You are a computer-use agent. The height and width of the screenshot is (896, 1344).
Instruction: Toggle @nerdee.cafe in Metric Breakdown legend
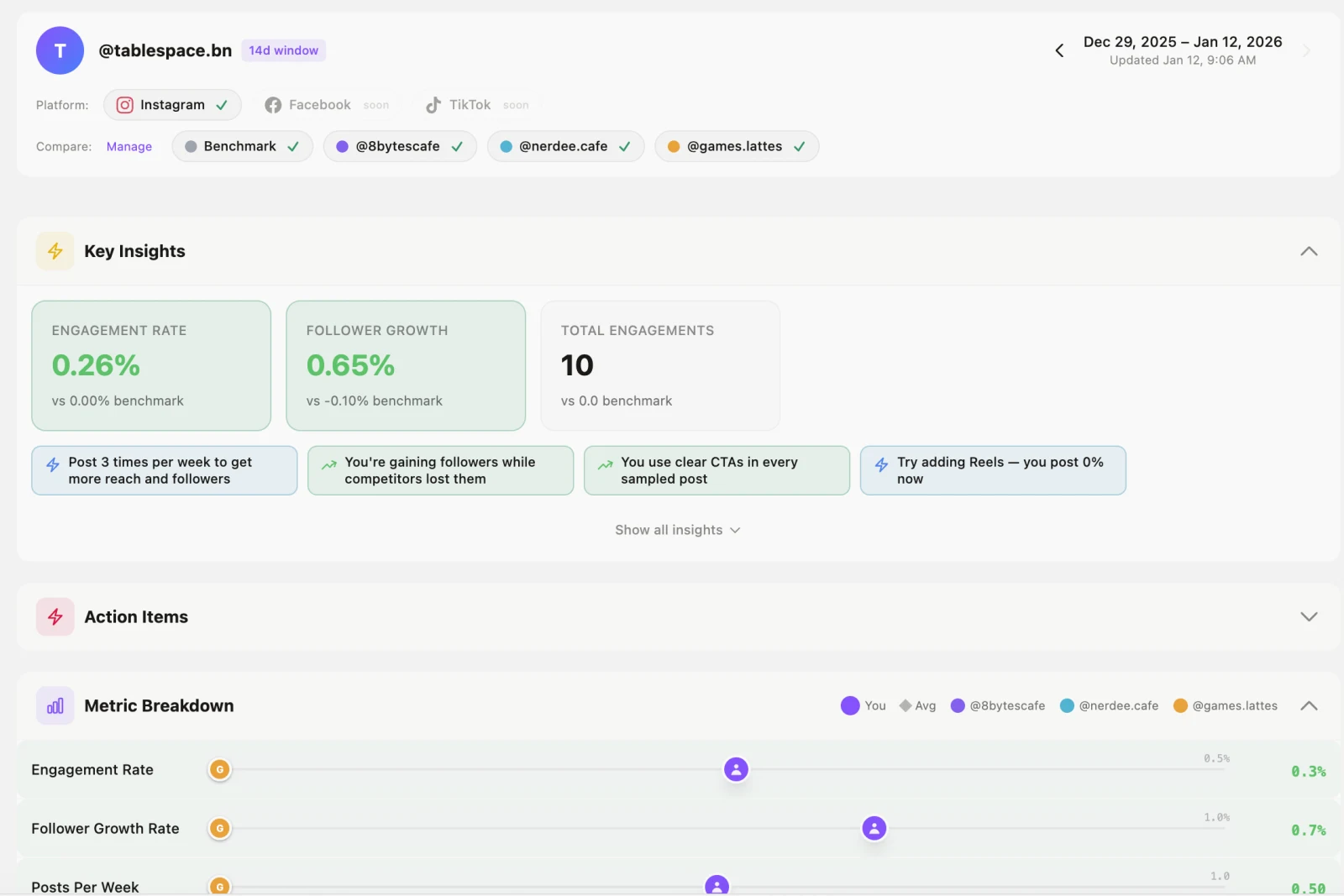click(x=1110, y=705)
